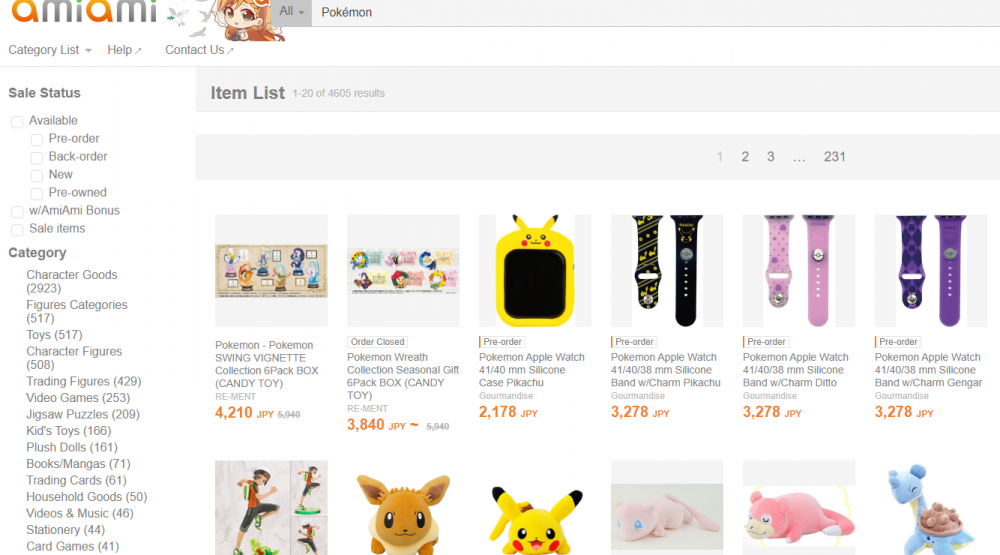Click the search field containing Pokémon
The height and width of the screenshot is (555, 1000).
(656, 12)
